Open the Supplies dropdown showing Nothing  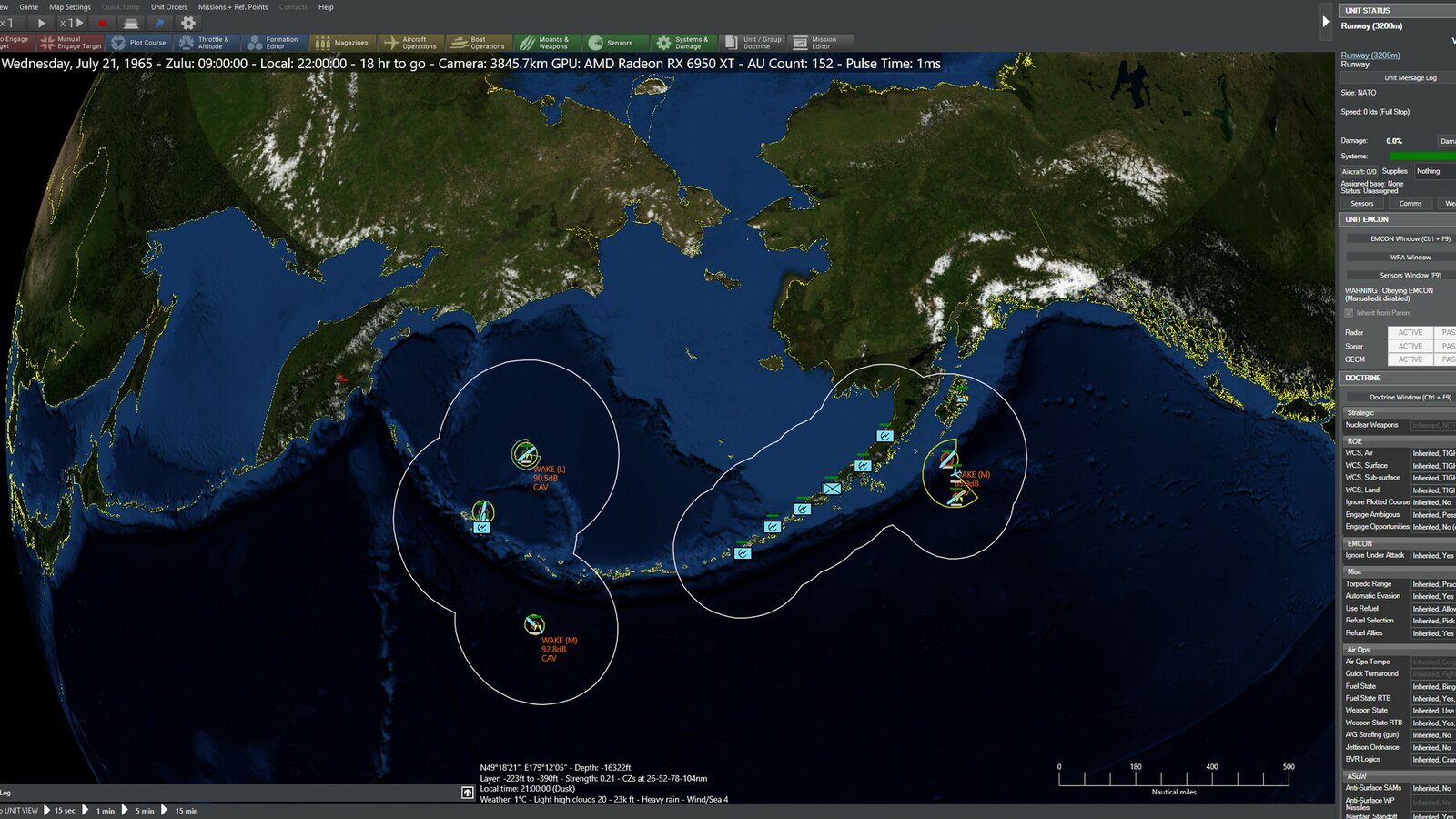coord(1434,171)
